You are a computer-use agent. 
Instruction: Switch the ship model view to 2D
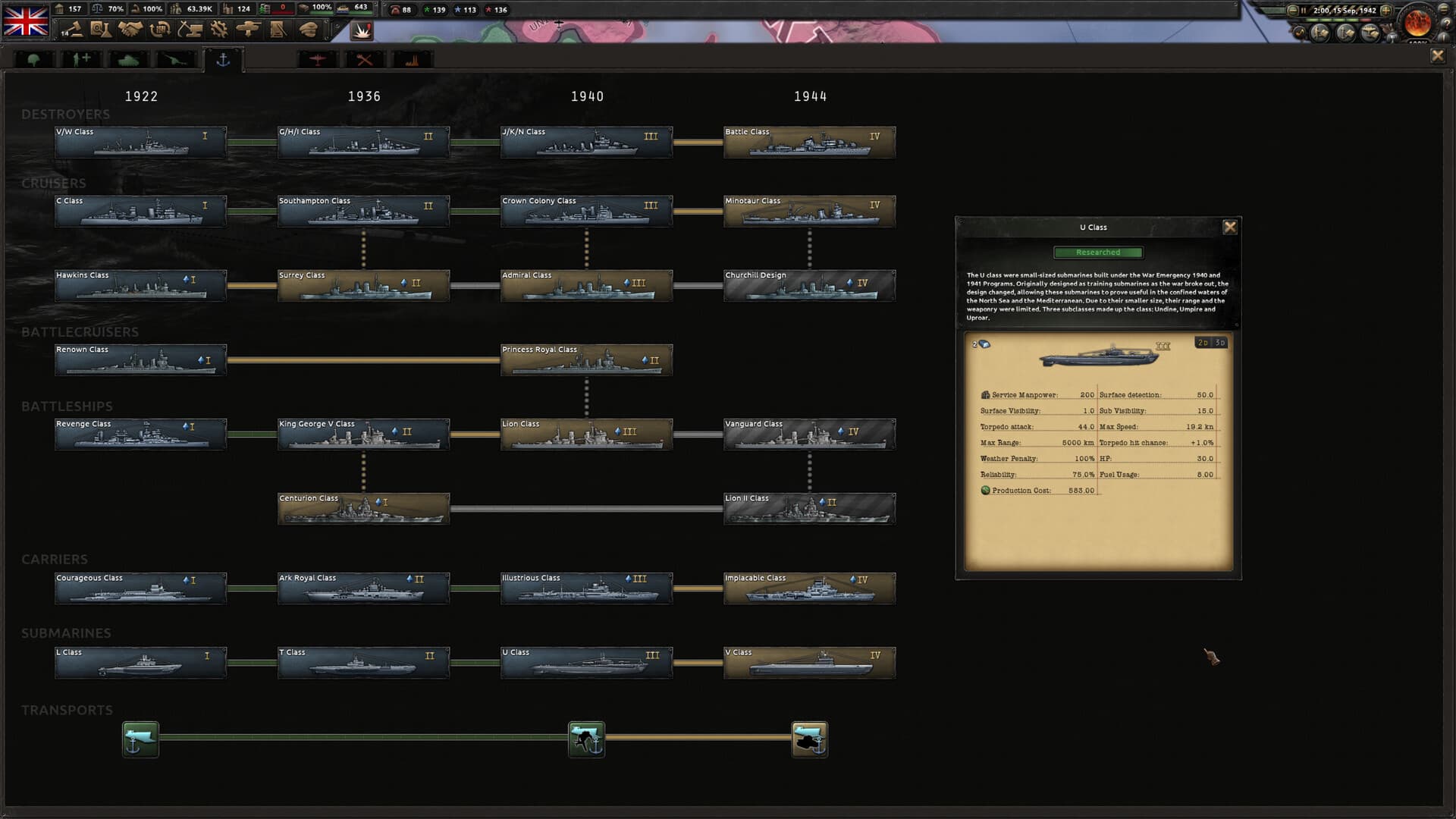tap(1203, 343)
